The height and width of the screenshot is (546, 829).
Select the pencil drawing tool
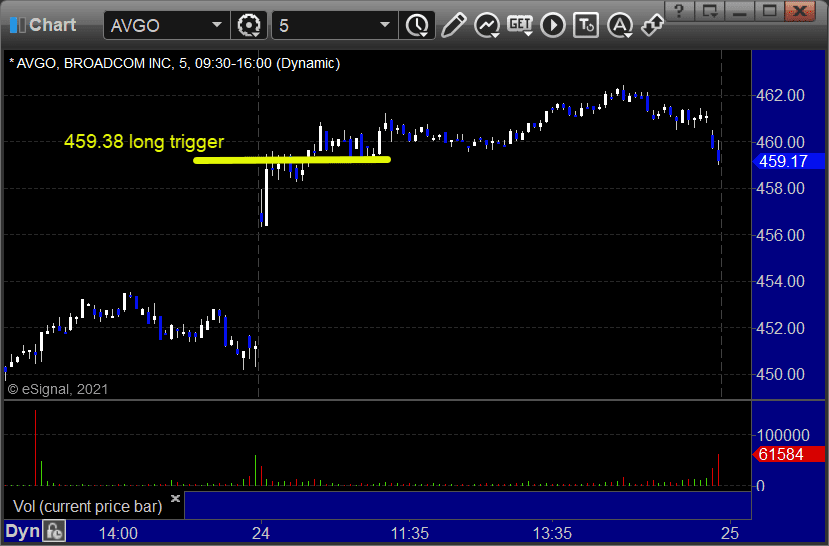[454, 25]
